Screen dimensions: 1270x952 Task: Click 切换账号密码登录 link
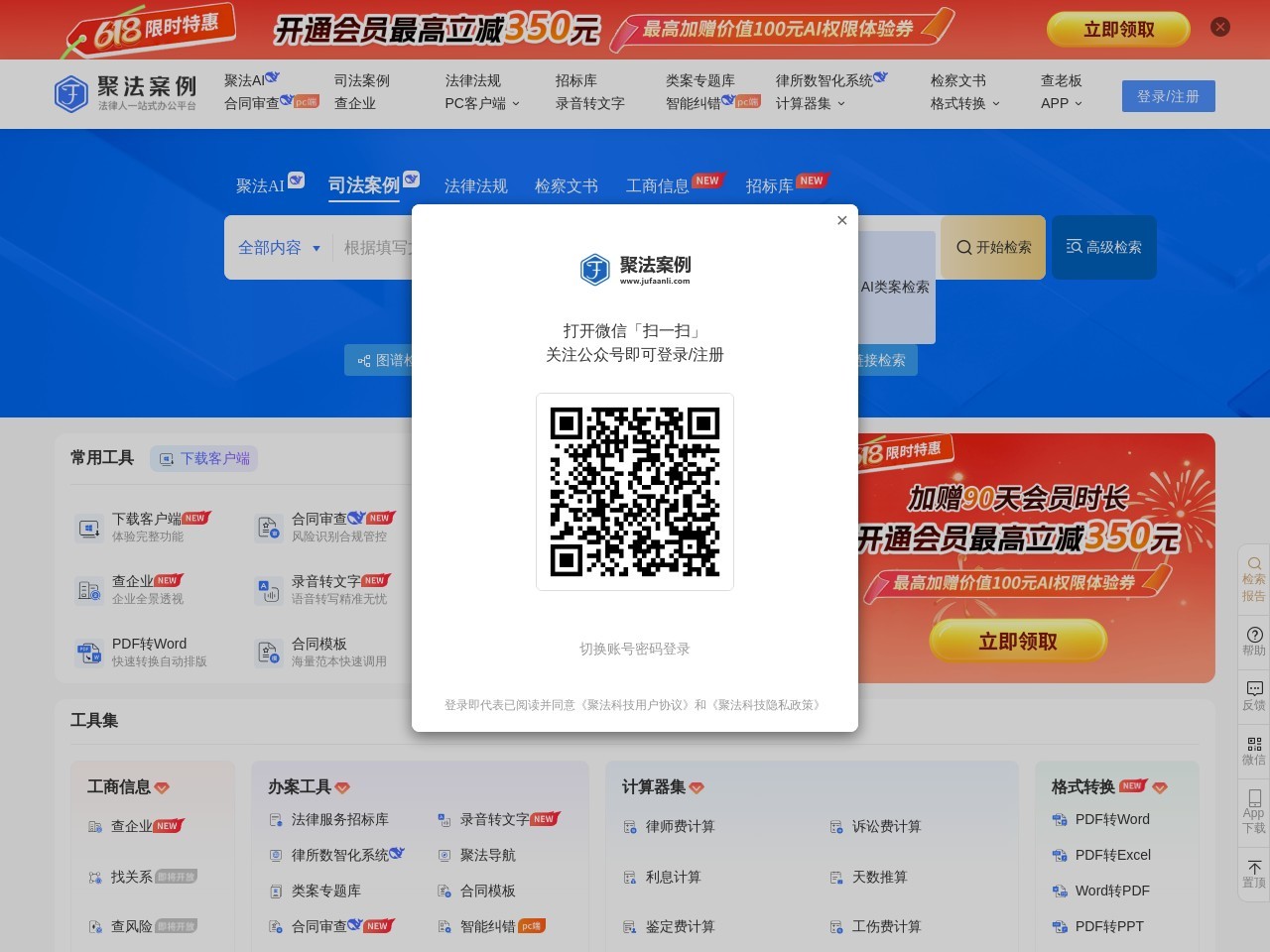point(635,649)
